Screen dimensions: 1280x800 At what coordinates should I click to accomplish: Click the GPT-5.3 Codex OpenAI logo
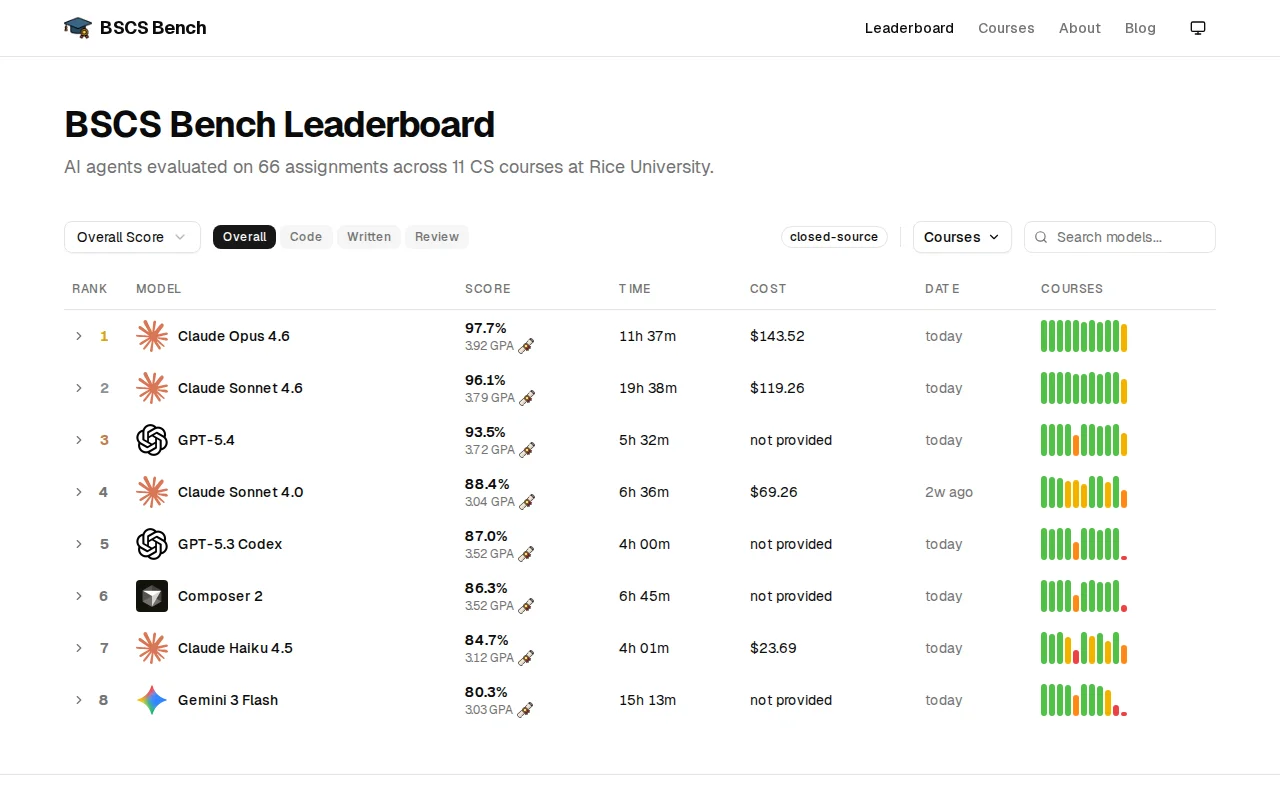[152, 544]
